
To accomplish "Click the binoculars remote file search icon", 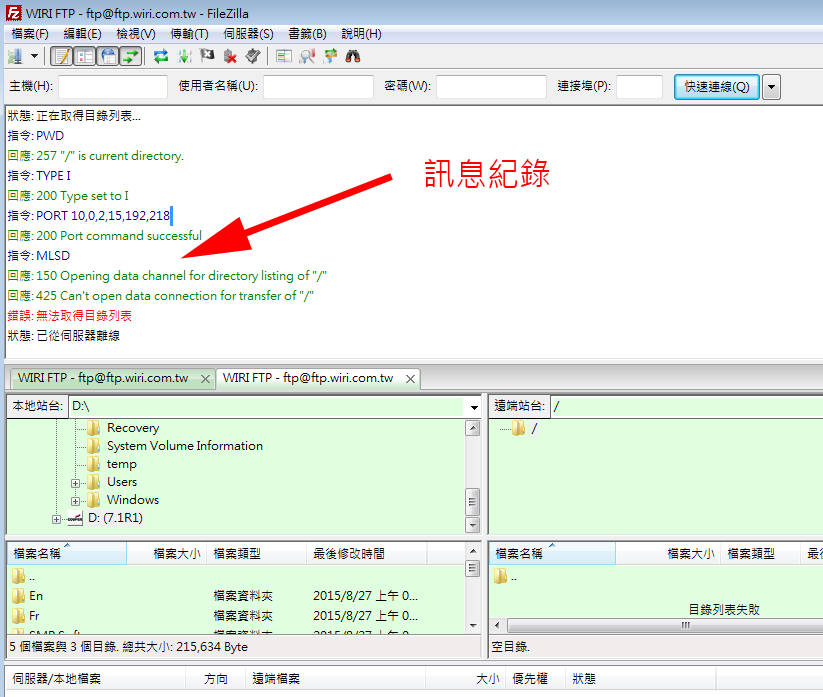I will [353, 56].
